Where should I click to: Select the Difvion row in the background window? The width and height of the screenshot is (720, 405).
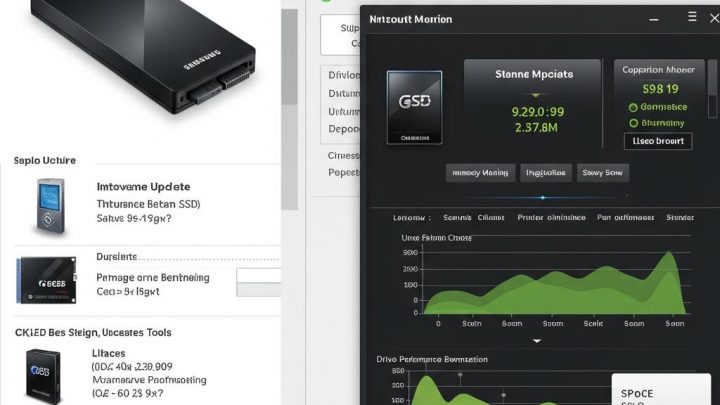pos(343,75)
